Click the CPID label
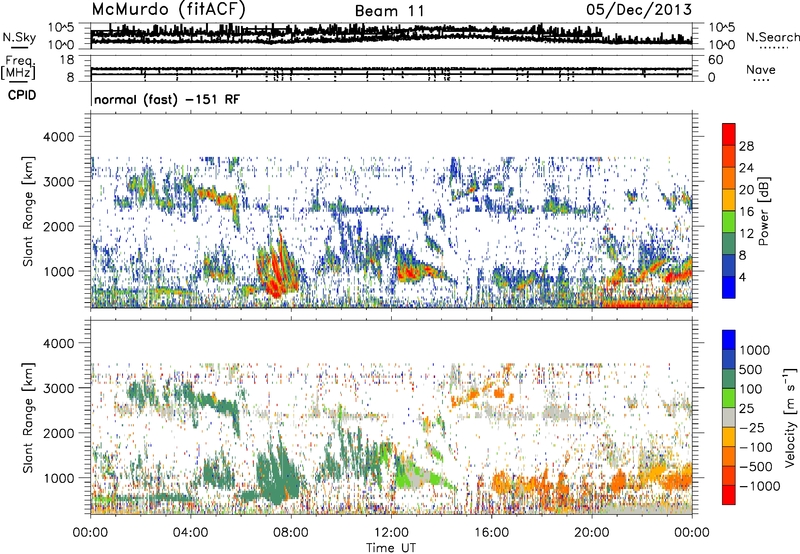The width and height of the screenshot is (800, 554). [22, 95]
